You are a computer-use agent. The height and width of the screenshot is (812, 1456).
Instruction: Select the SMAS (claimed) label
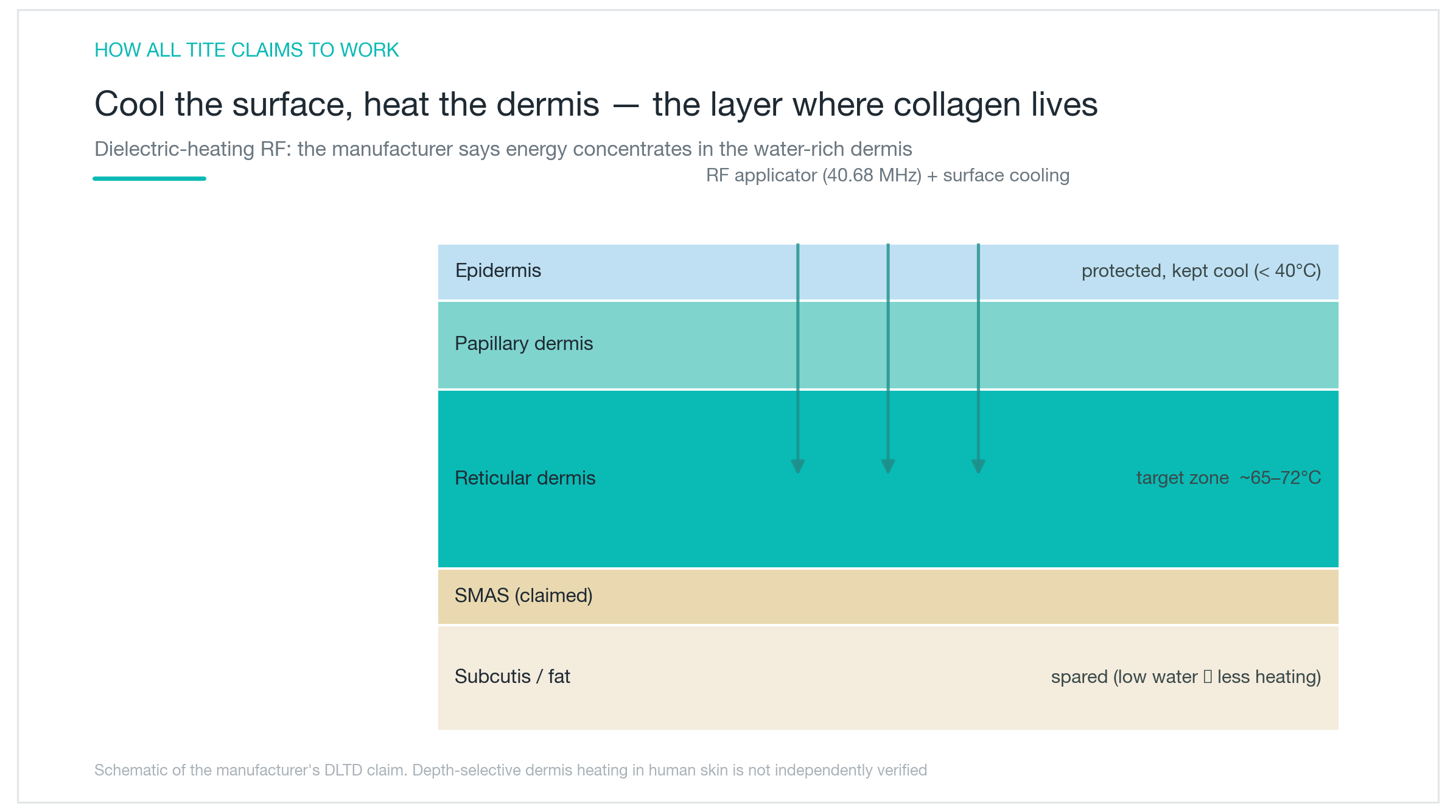click(523, 595)
